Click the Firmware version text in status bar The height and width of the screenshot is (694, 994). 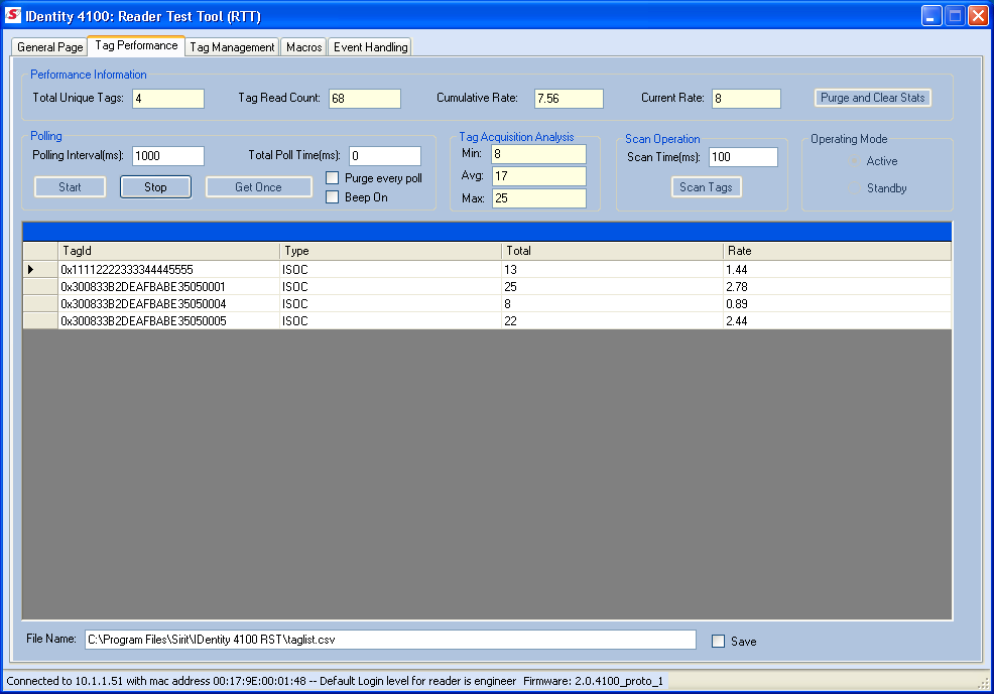click(x=593, y=681)
